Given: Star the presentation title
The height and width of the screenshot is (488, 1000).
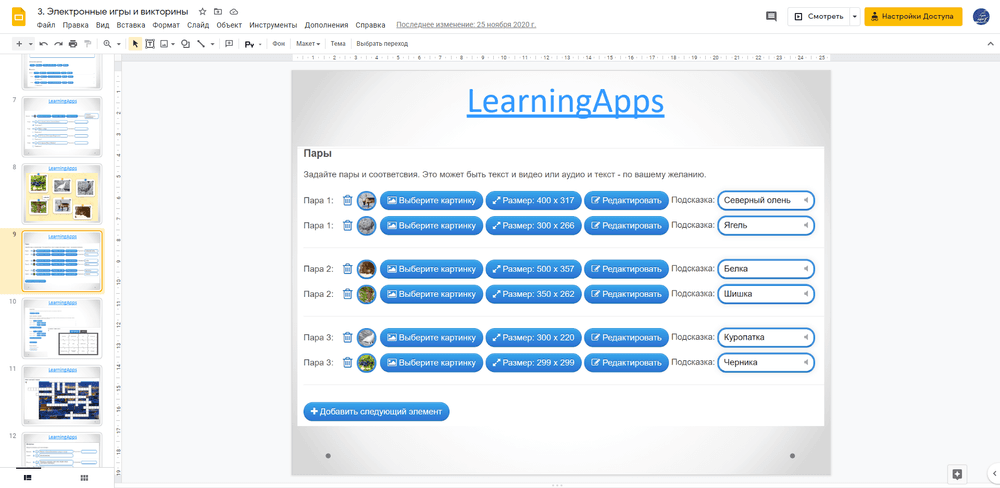Looking at the screenshot, I should click(202, 11).
